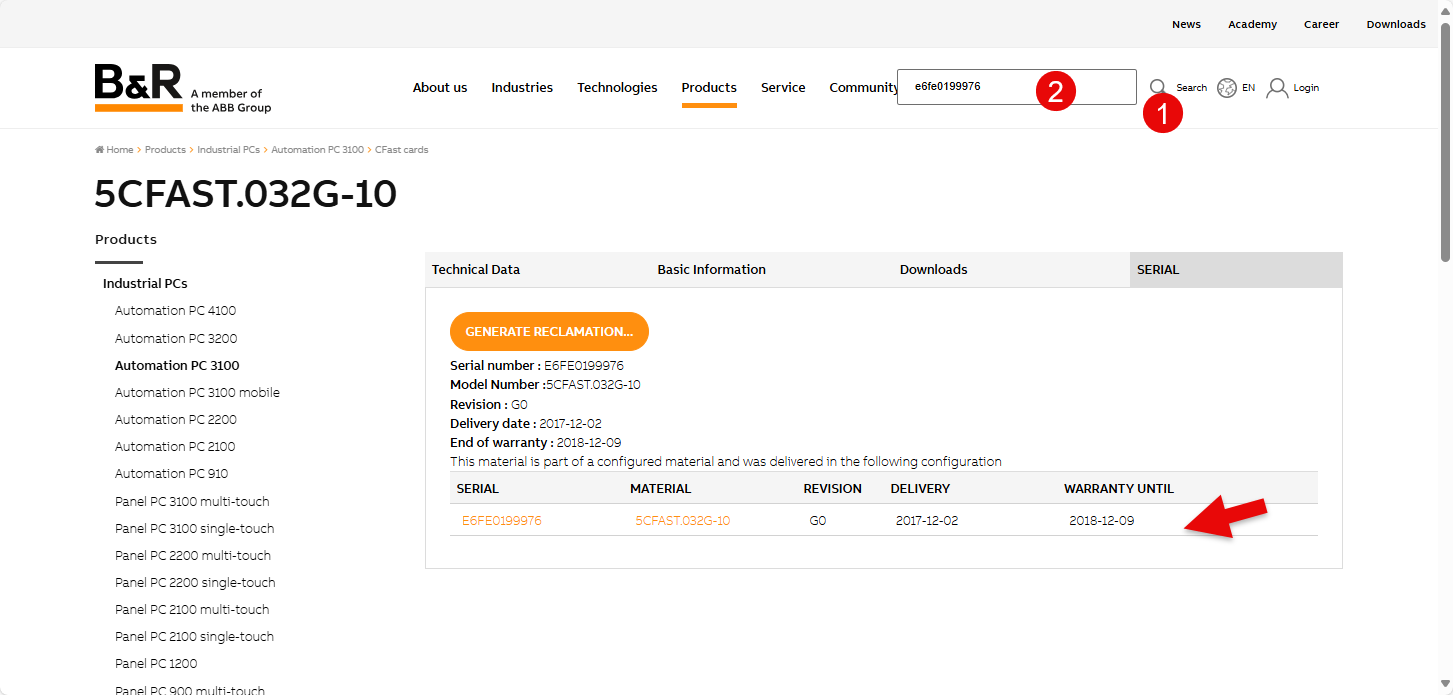Click the Generate Reclamation button
The image size is (1453, 695).
pos(549,331)
